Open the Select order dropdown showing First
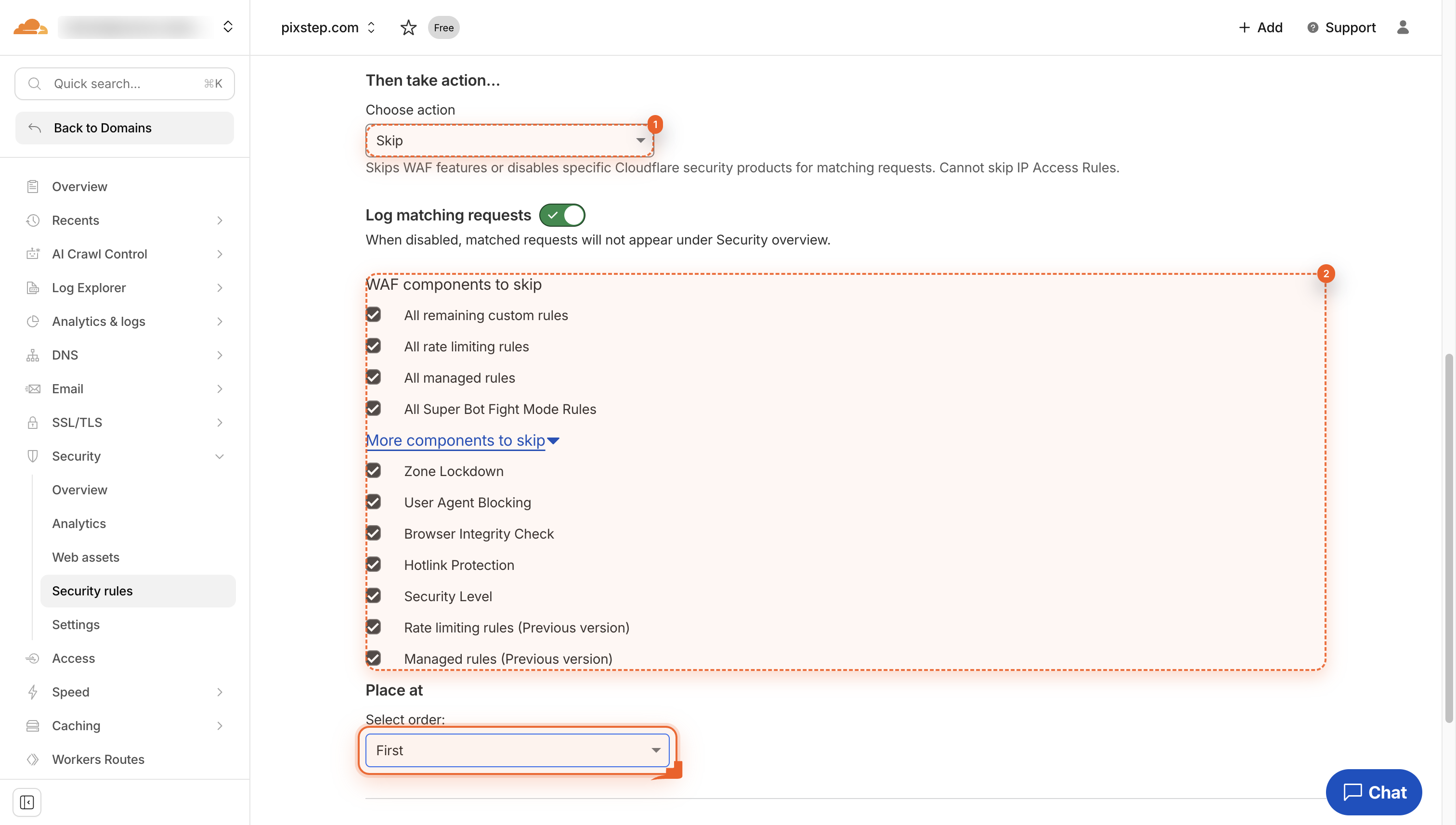The width and height of the screenshot is (1456, 825). pos(516,749)
